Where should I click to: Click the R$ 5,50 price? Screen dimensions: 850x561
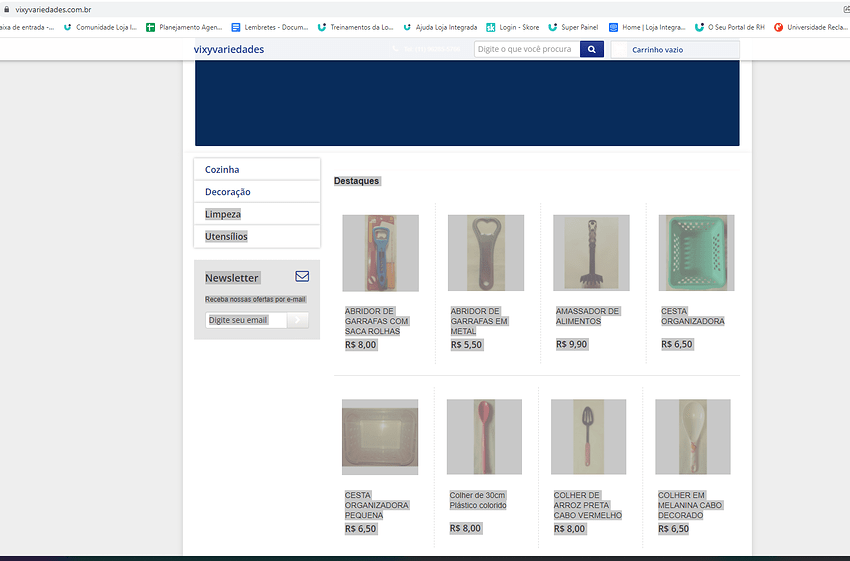click(x=466, y=345)
